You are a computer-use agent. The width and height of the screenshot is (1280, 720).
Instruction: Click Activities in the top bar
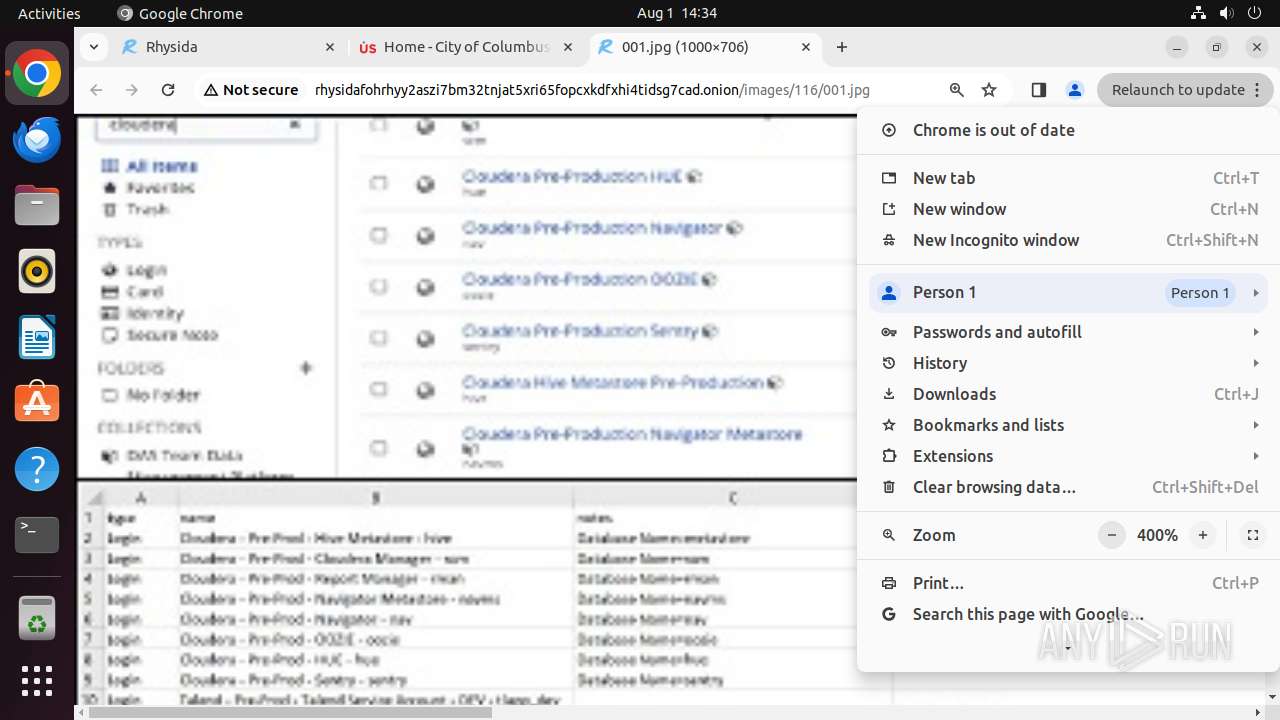click(49, 13)
